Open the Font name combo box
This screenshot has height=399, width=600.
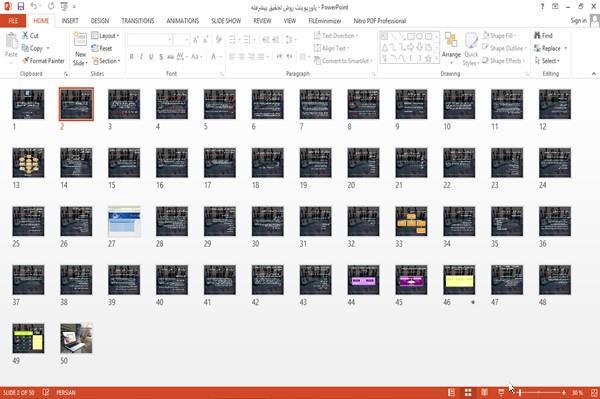149,40
